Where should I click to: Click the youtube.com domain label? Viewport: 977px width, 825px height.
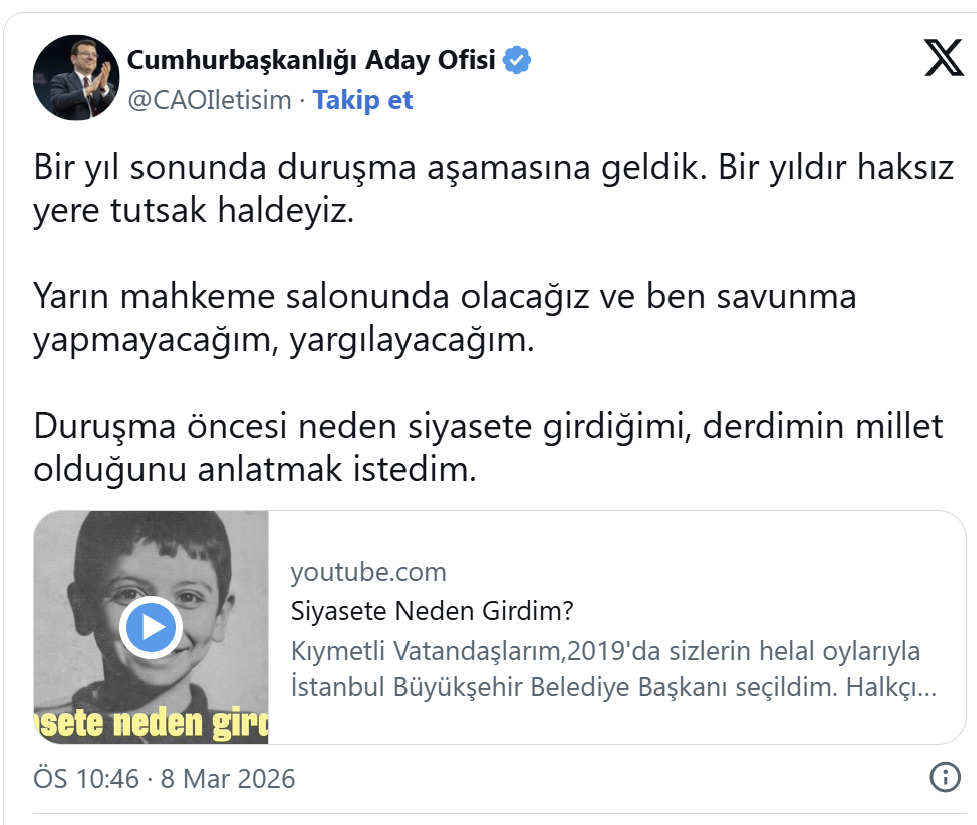click(x=368, y=572)
